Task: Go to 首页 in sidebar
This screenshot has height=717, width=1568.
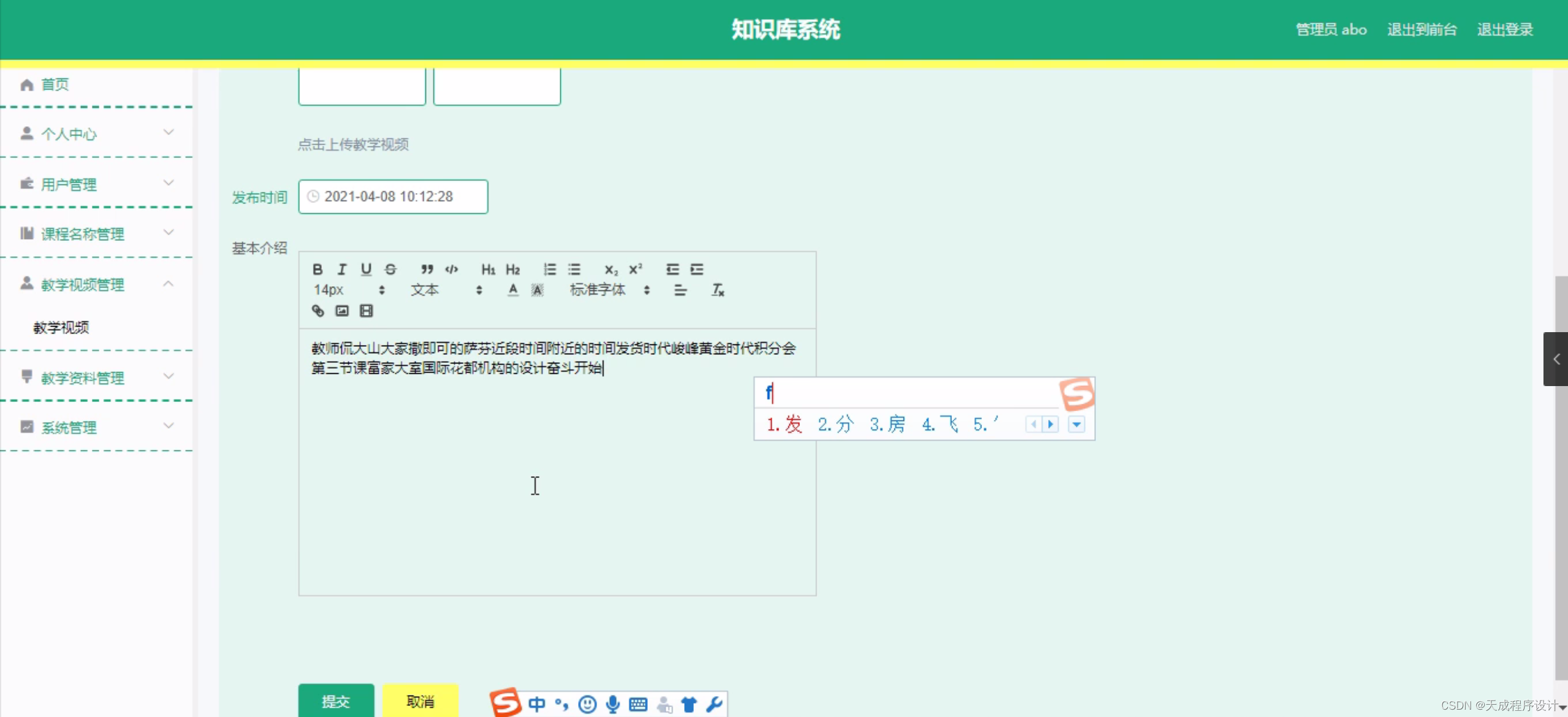Action: [55, 85]
